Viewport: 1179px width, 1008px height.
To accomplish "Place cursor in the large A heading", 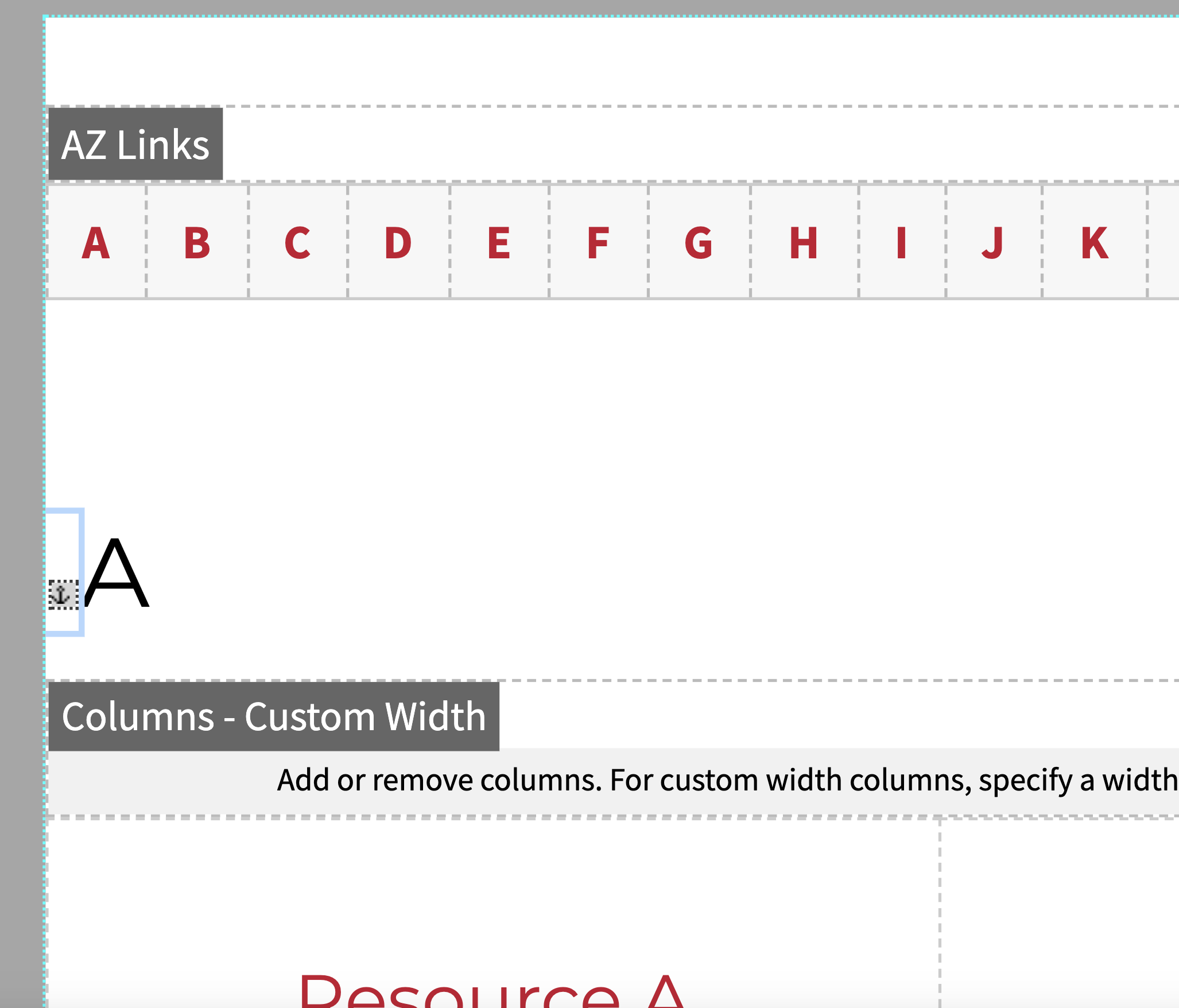I will (117, 573).
